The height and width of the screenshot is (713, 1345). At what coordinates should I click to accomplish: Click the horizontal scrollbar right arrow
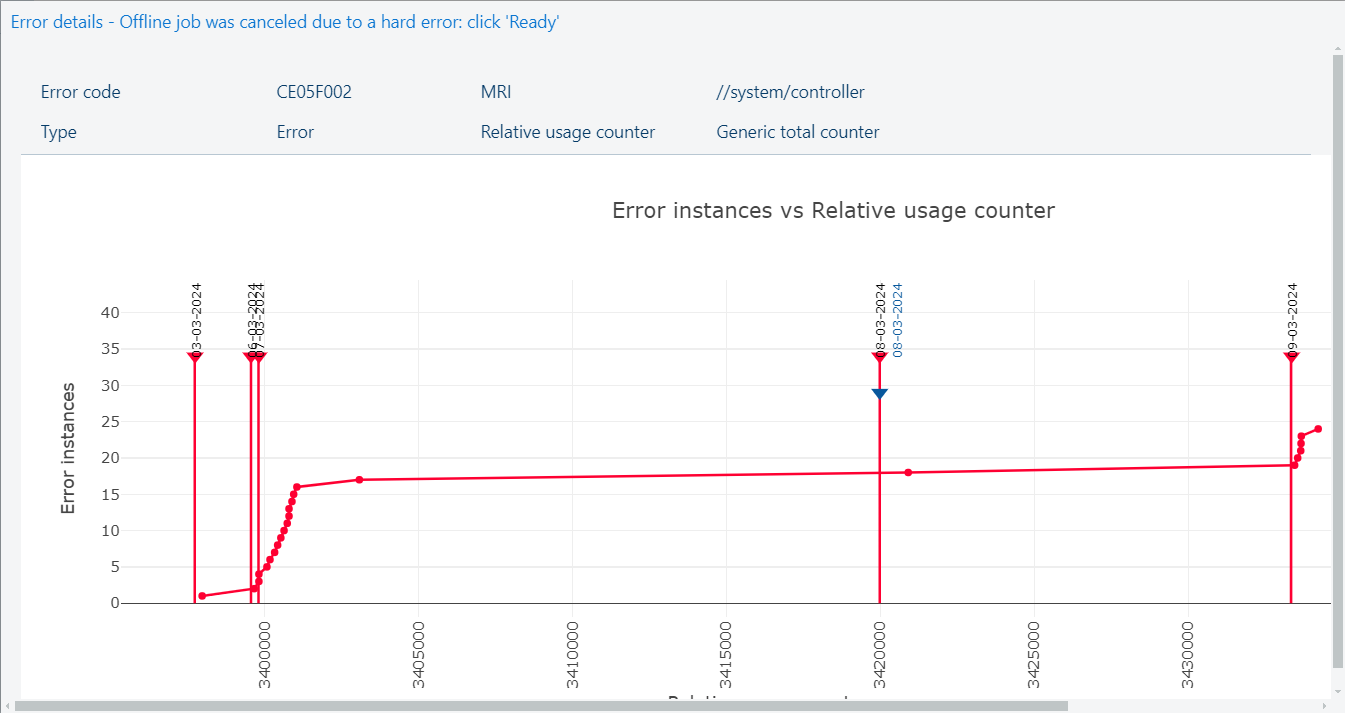[1325, 706]
